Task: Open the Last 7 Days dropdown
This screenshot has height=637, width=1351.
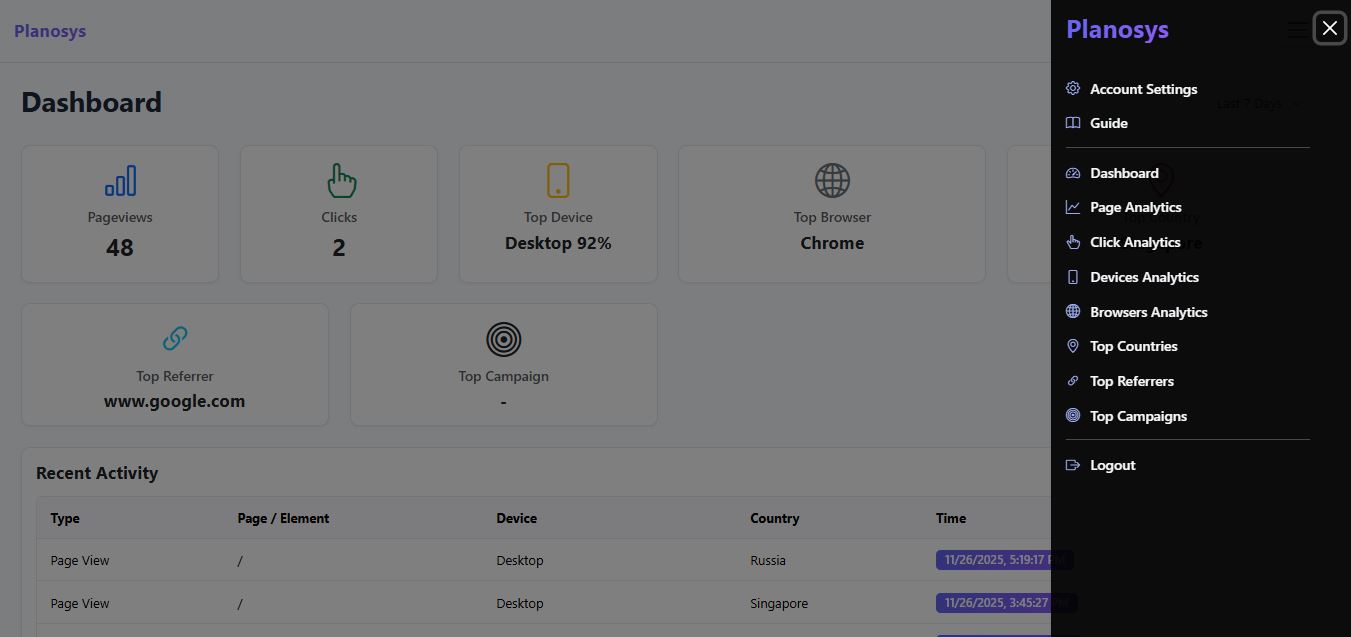Action: (x=1256, y=103)
